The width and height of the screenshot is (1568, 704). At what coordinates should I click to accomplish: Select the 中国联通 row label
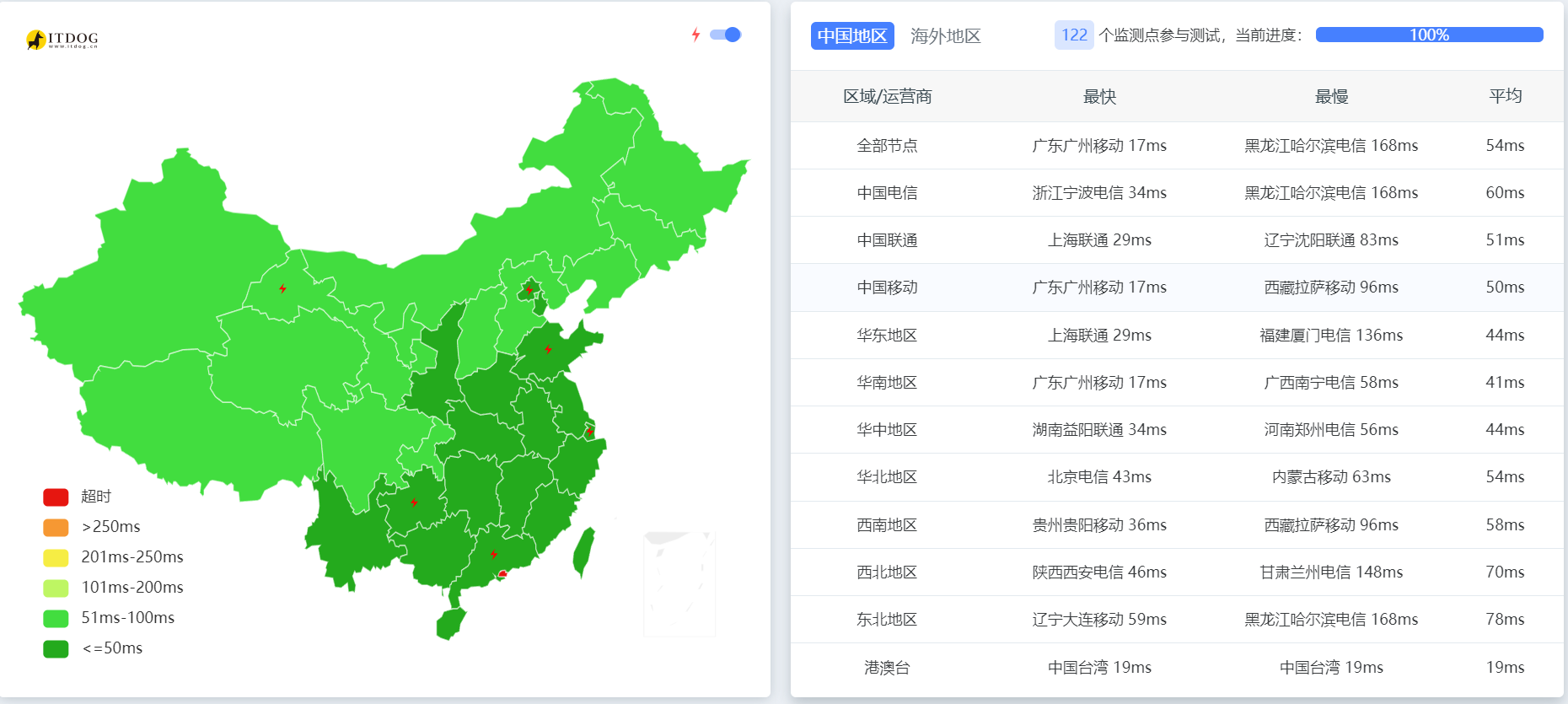(x=888, y=240)
